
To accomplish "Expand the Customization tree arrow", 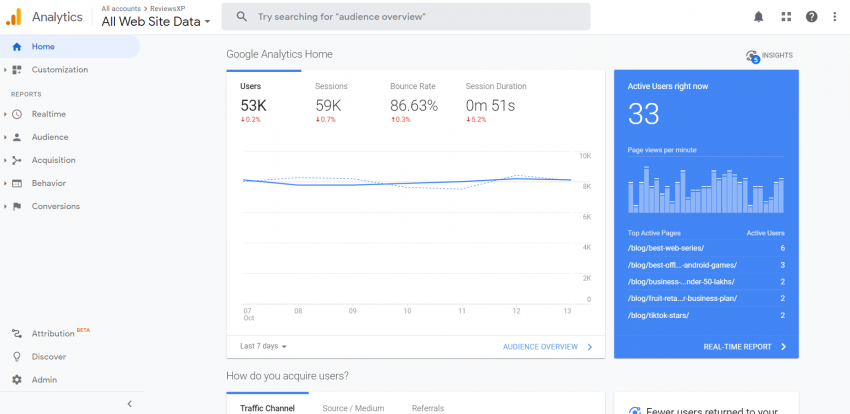I will [5, 70].
